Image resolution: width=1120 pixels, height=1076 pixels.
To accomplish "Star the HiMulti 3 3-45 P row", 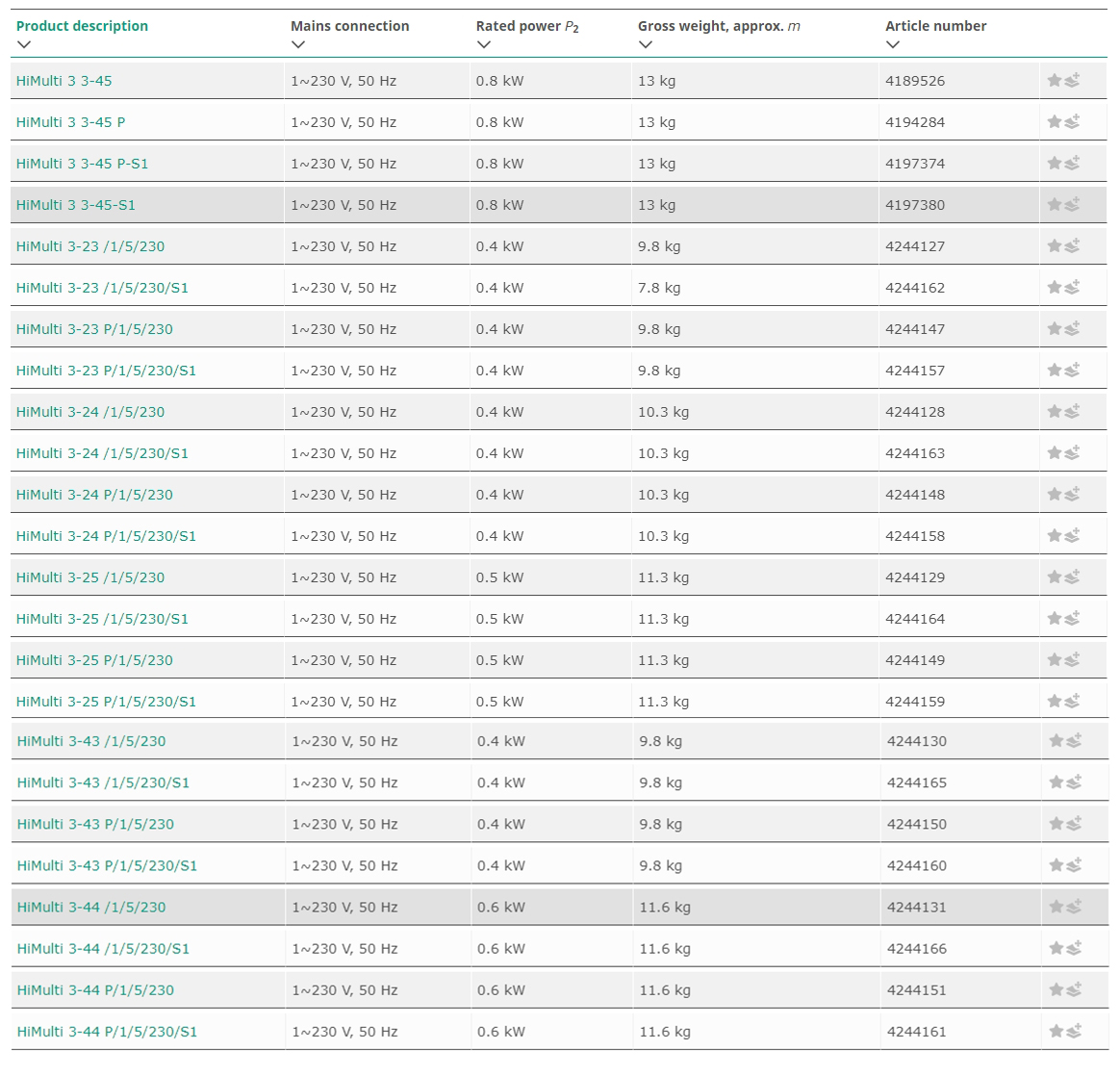I will (x=1055, y=122).
